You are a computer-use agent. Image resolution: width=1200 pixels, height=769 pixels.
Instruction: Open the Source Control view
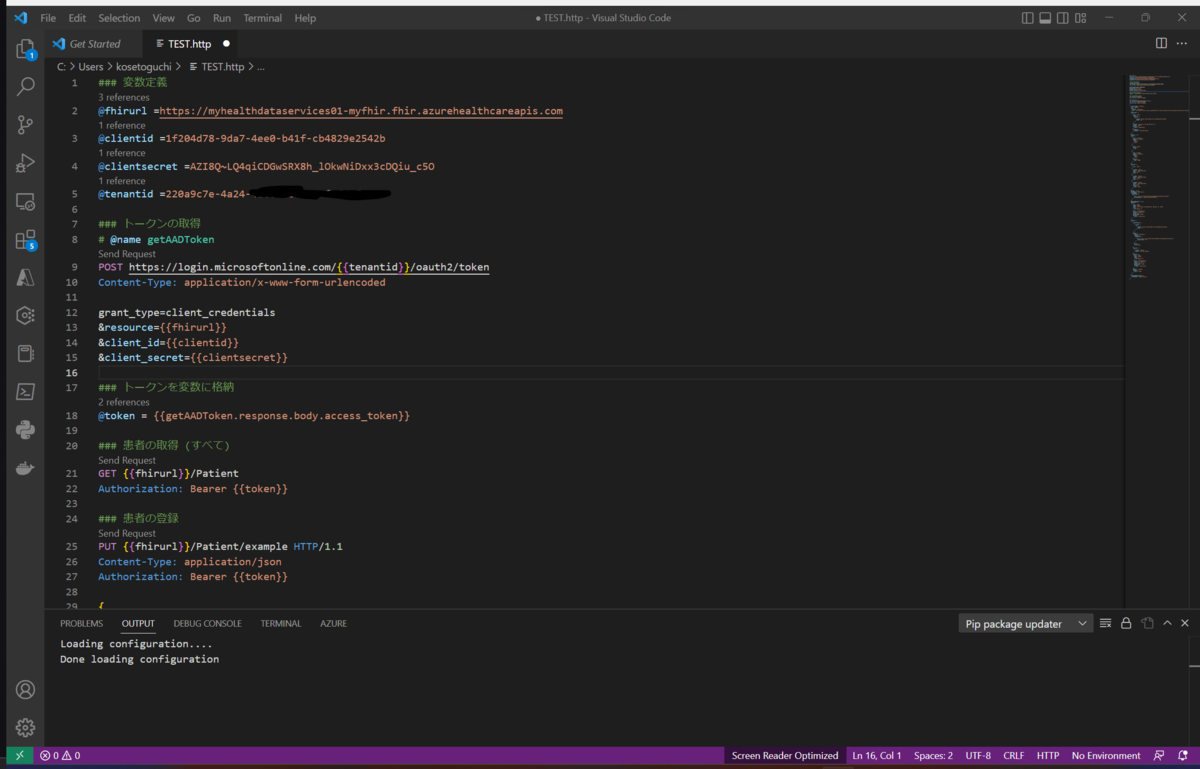tap(26, 125)
